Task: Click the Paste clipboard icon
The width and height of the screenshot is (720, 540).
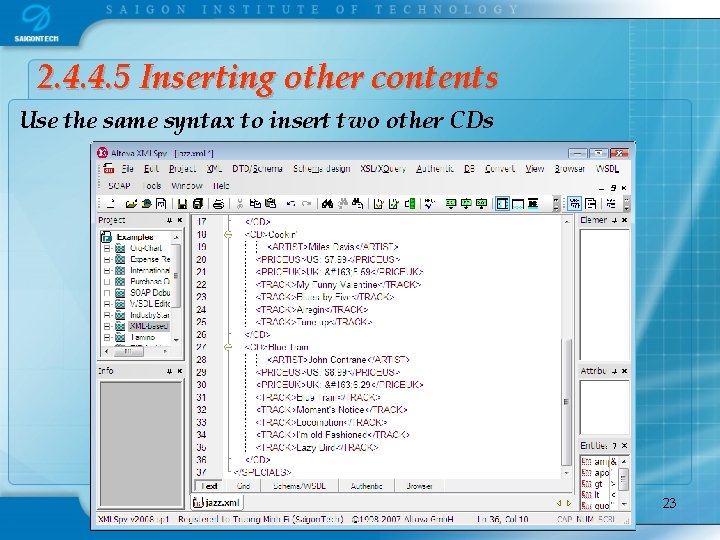Action: tap(270, 203)
